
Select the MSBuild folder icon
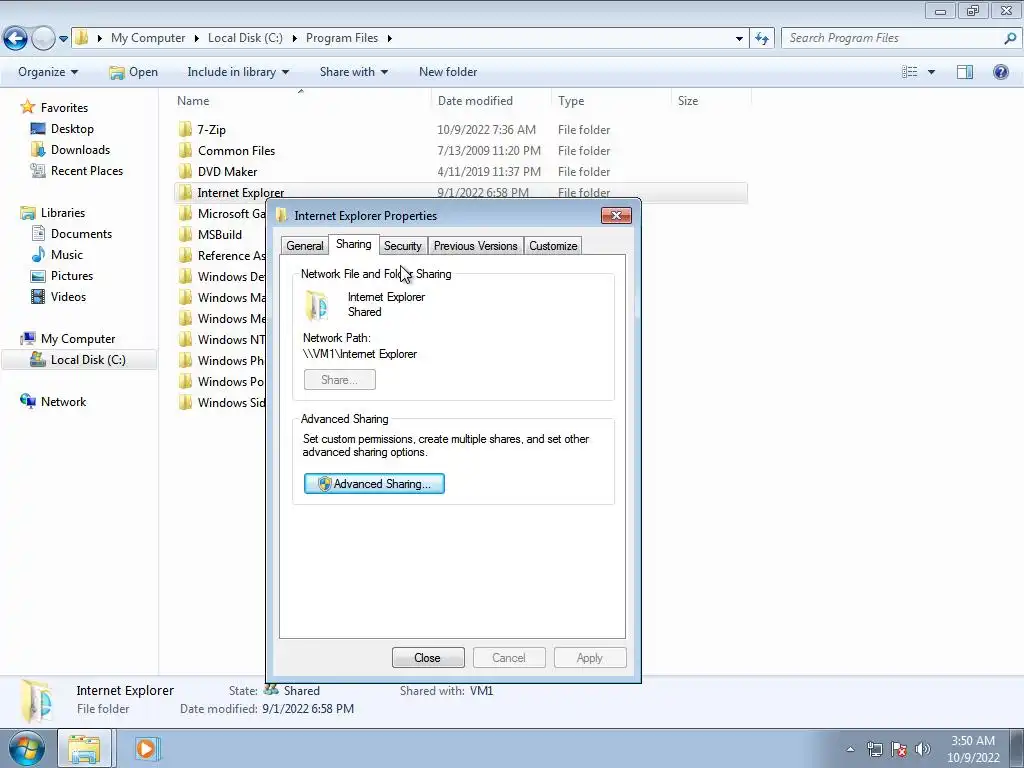coord(185,234)
